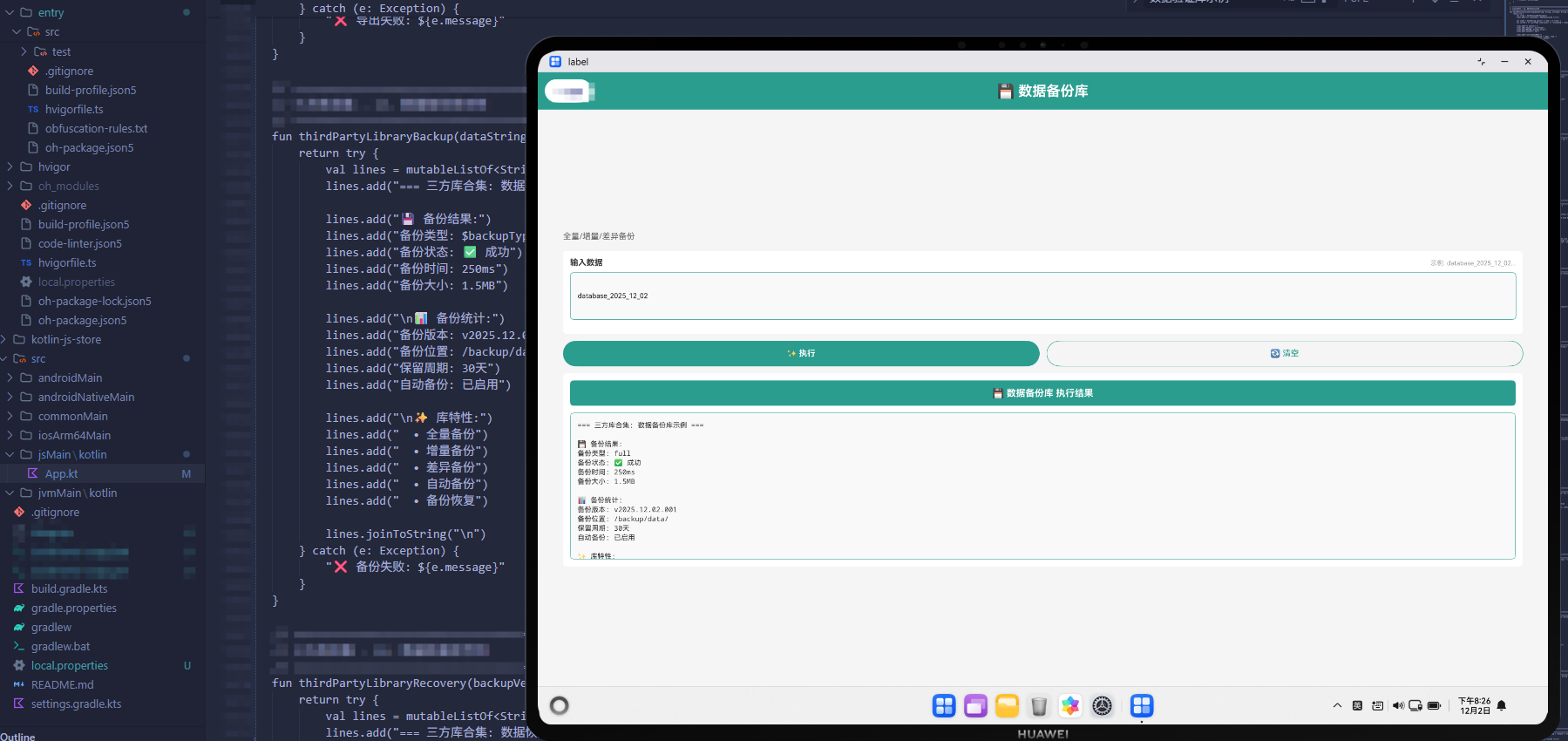Open the yellow Files folder in the dock
The height and width of the screenshot is (741, 1568).
(x=1007, y=705)
